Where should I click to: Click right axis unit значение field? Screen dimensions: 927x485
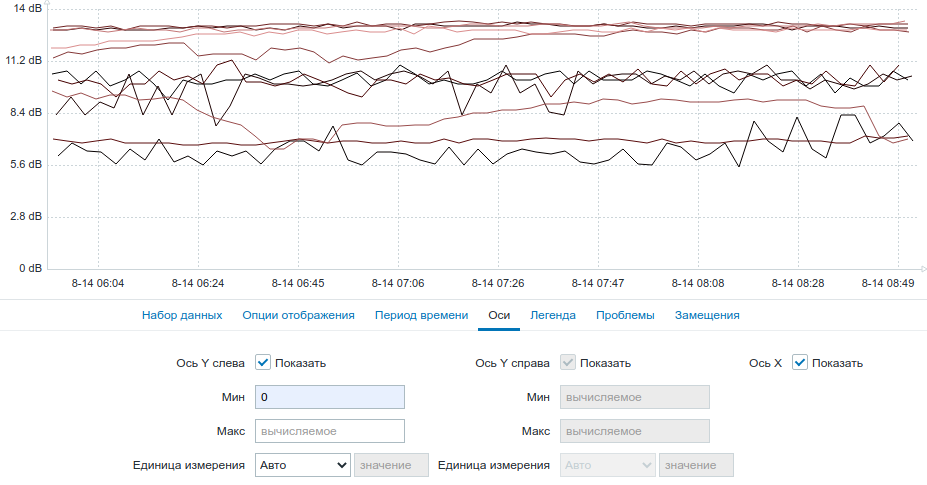(x=696, y=465)
